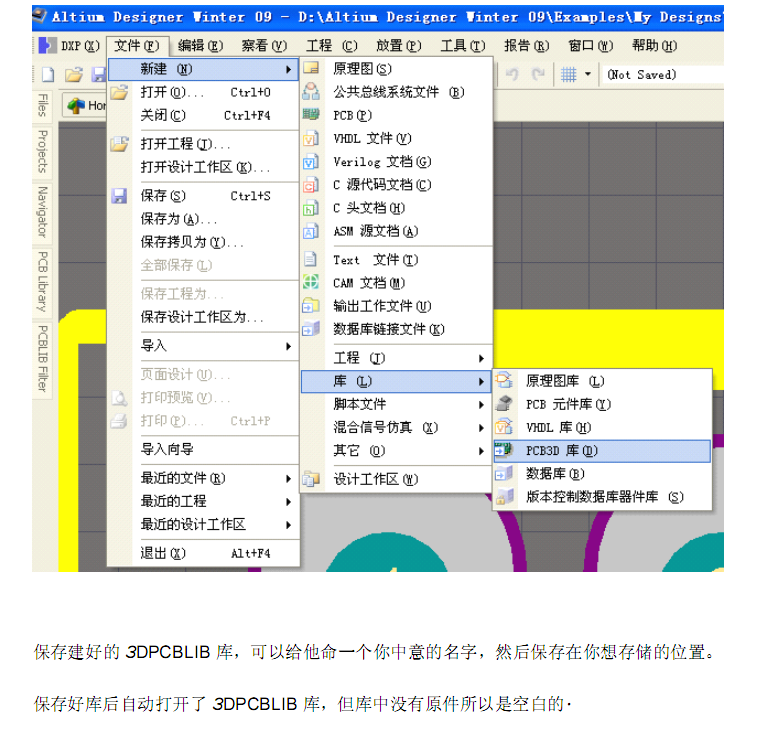This screenshot has height=754, width=784.
Task: Expand the 工程 (J) submenu in New
Action: (397, 358)
